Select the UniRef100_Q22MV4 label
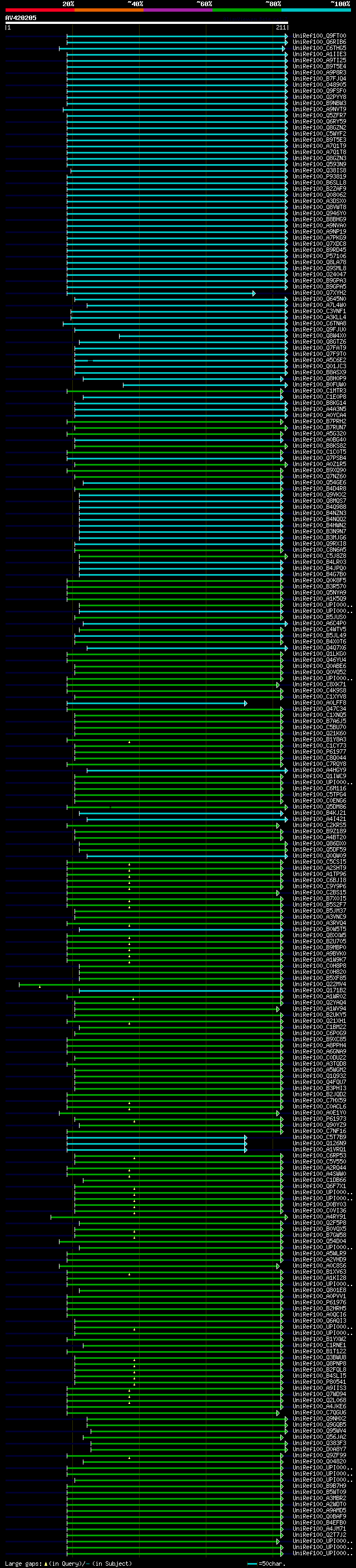Image resolution: width=356 pixels, height=1568 pixels. click(x=319, y=985)
